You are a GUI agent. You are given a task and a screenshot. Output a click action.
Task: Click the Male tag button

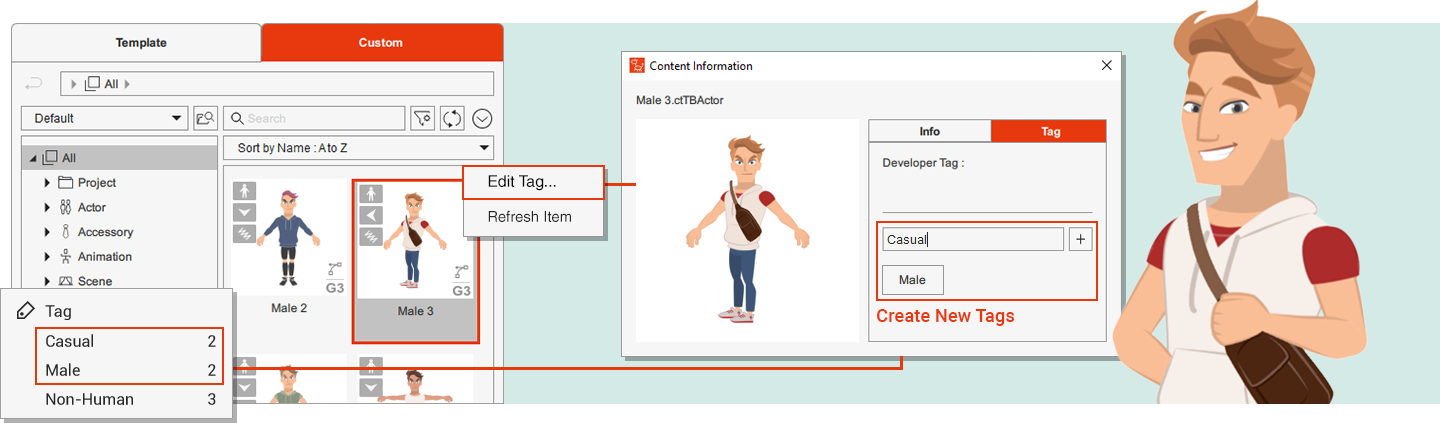point(912,280)
